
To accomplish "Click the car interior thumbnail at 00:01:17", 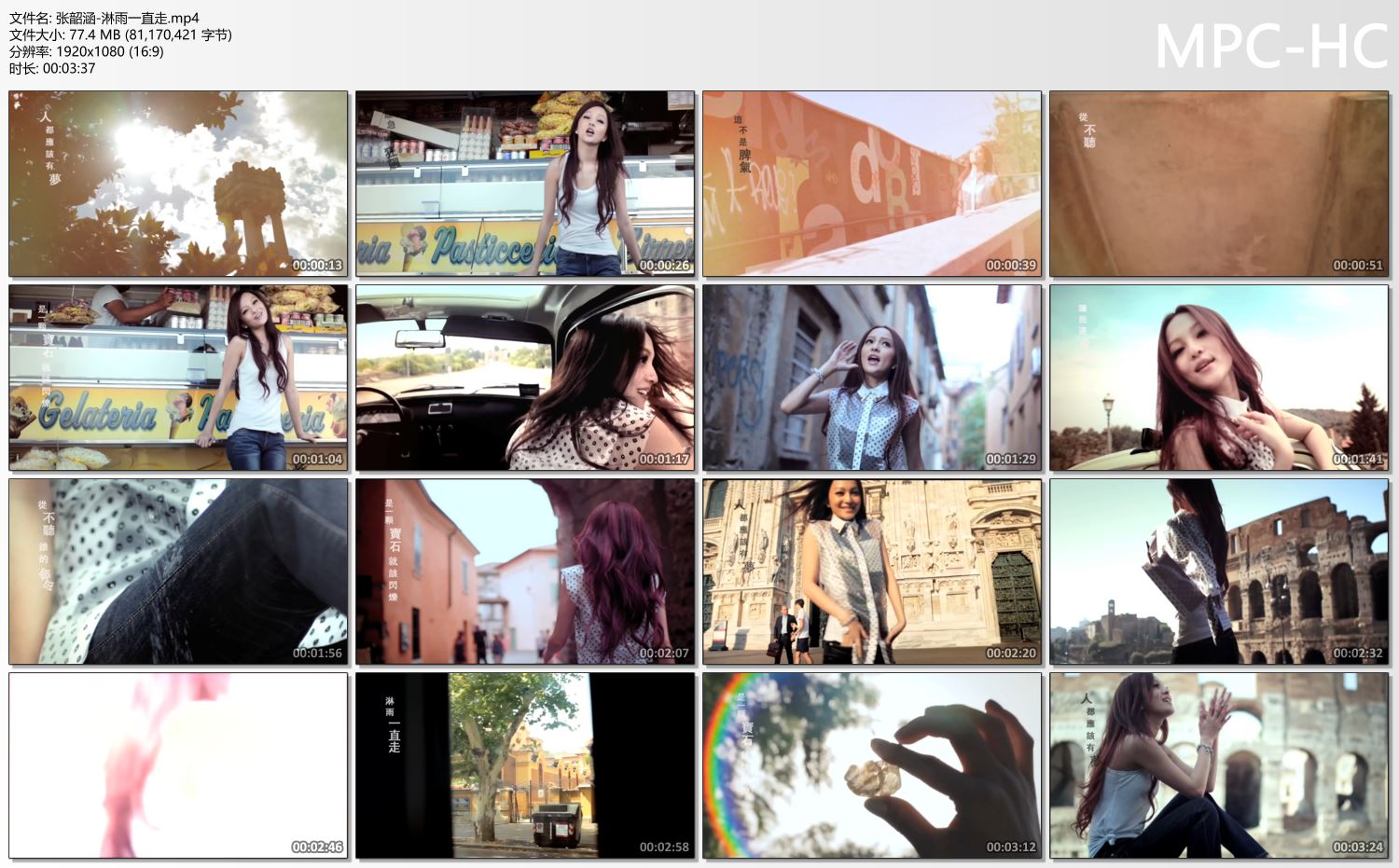I will point(525,378).
